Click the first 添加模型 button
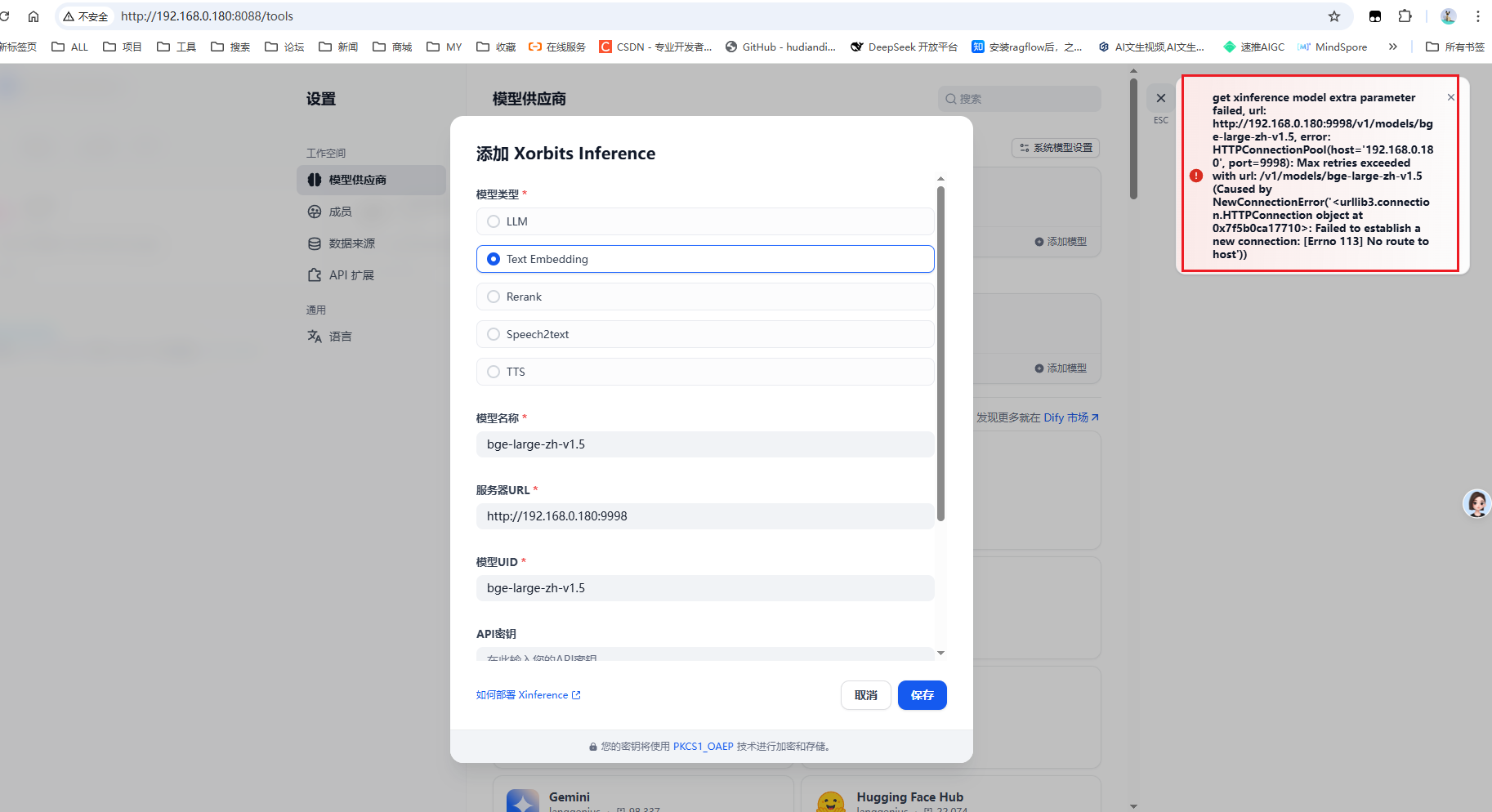The image size is (1492, 812). tap(1061, 242)
